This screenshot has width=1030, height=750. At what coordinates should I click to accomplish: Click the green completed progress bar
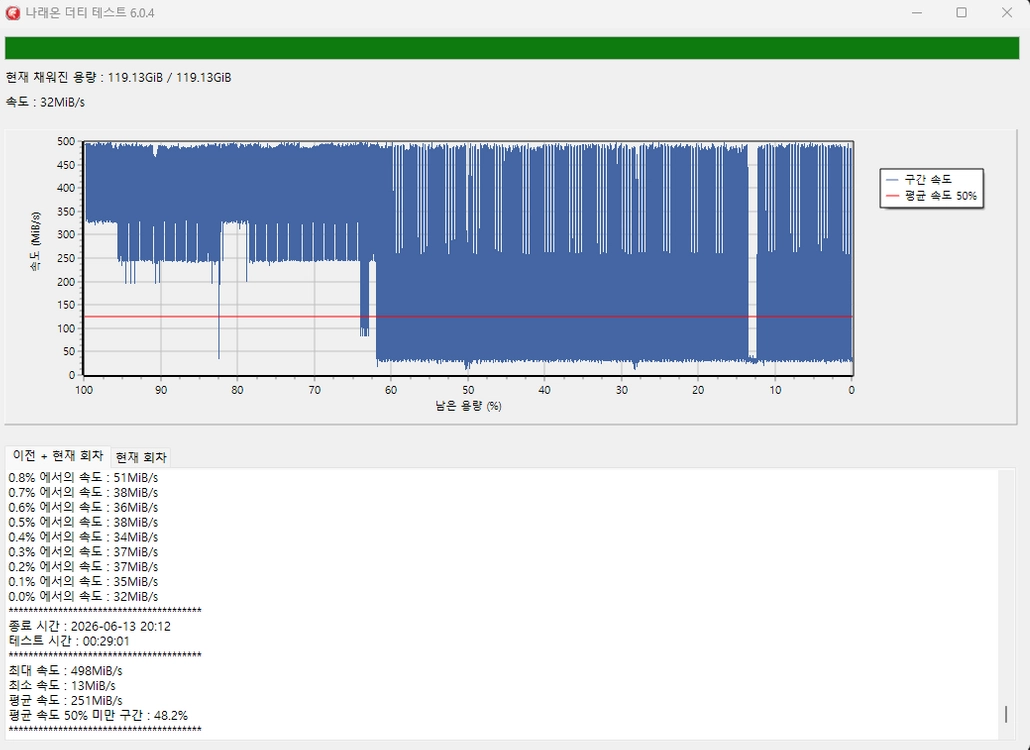(512, 48)
